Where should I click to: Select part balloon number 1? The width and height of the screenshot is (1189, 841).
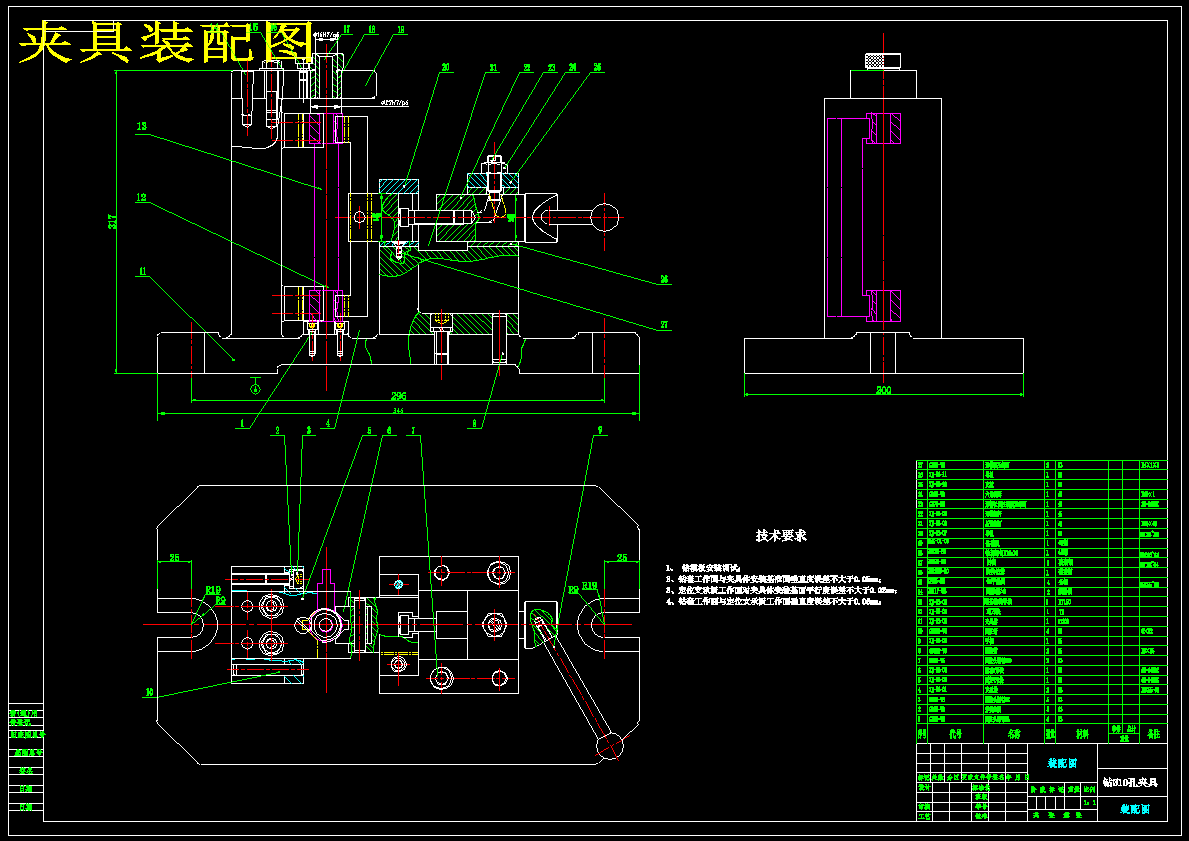[243, 425]
